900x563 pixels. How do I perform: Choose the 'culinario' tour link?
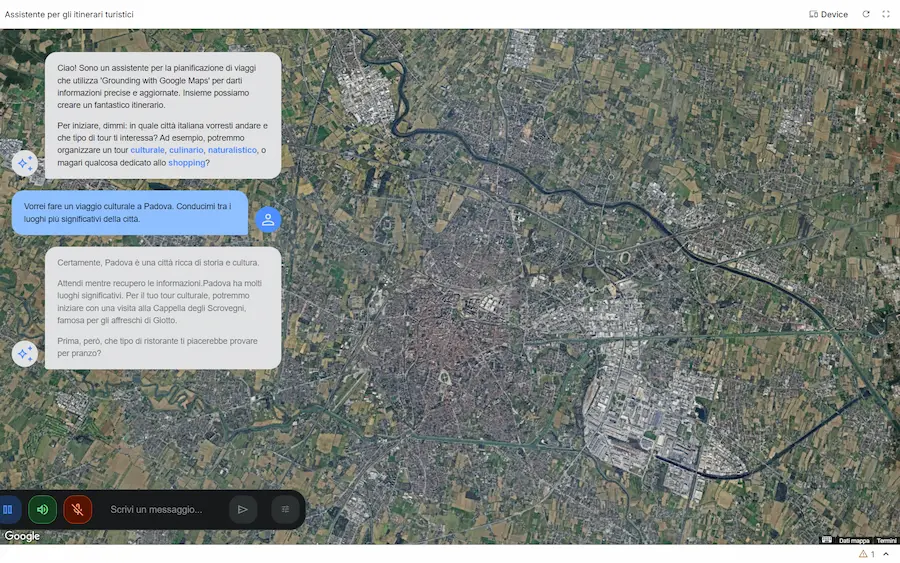tap(186, 150)
